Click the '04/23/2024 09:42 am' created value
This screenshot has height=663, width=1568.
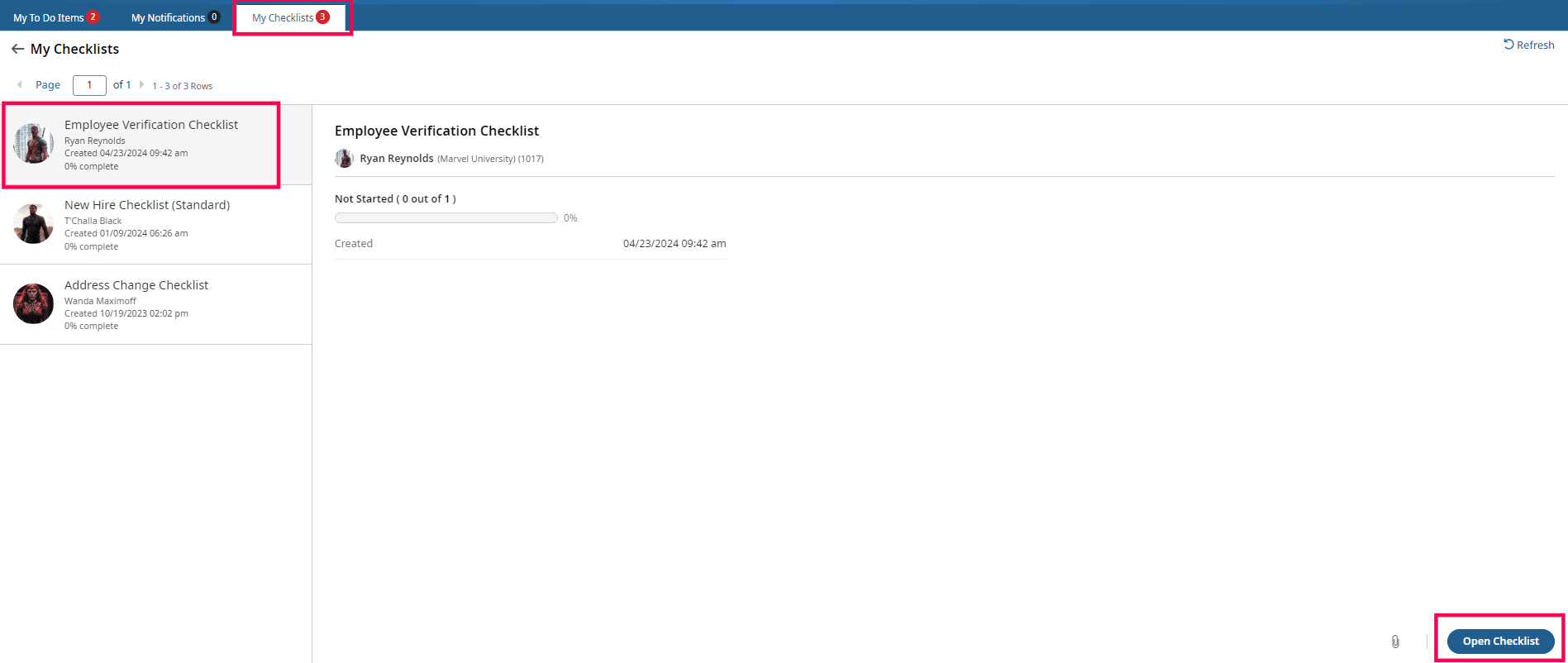674,243
